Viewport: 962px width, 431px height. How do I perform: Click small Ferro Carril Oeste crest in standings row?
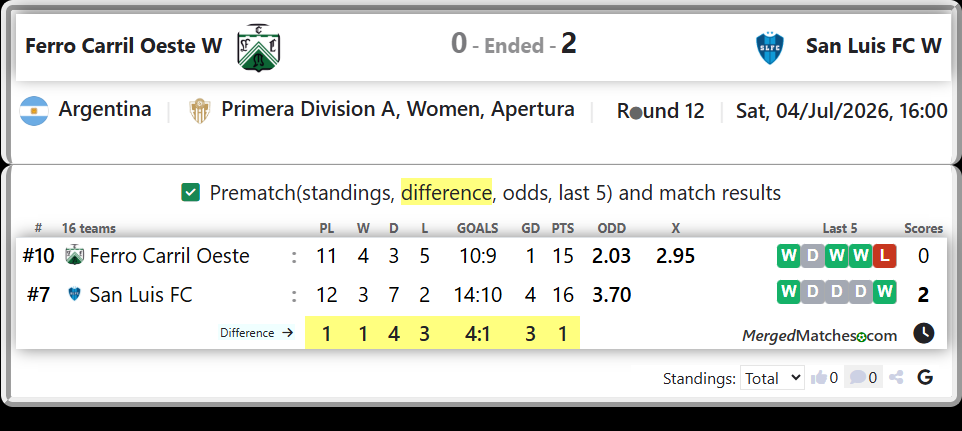coord(74,256)
